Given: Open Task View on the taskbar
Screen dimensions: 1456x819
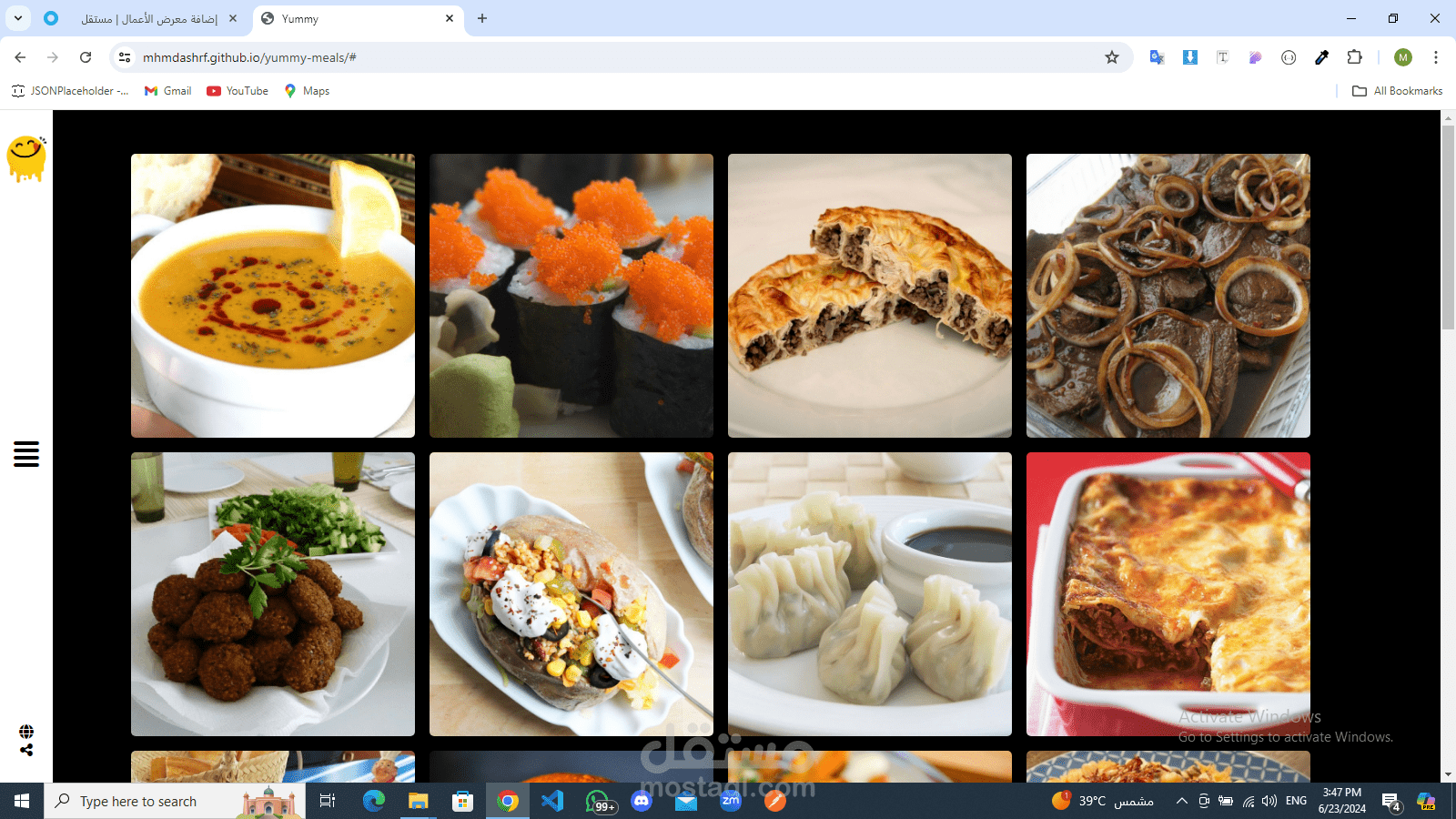Looking at the screenshot, I should coord(328,801).
